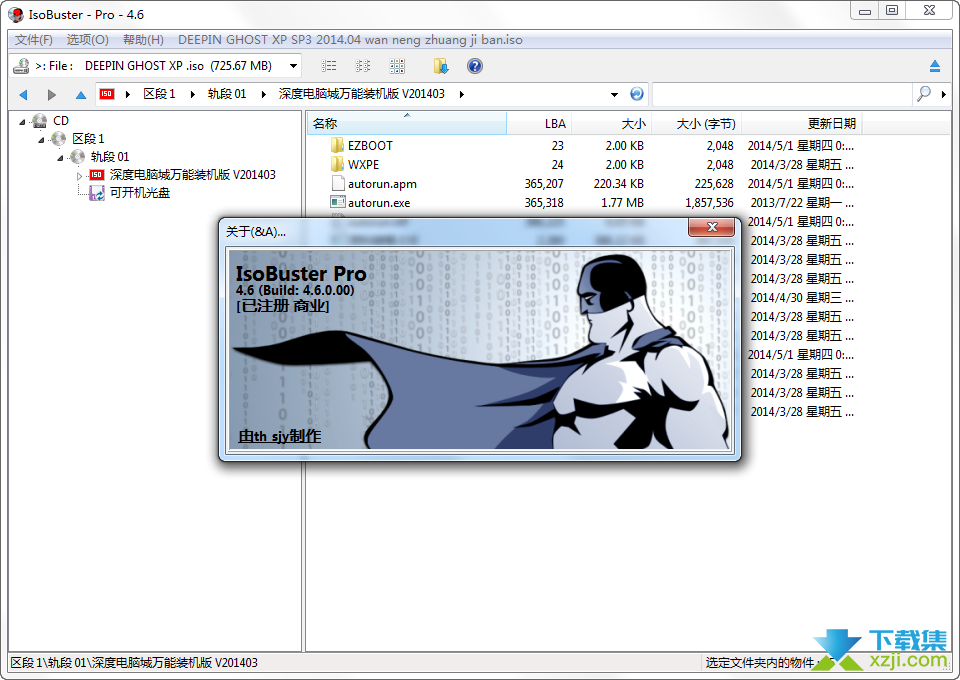Open search options arrow beside magnifier
The image size is (960, 680).
[943, 94]
